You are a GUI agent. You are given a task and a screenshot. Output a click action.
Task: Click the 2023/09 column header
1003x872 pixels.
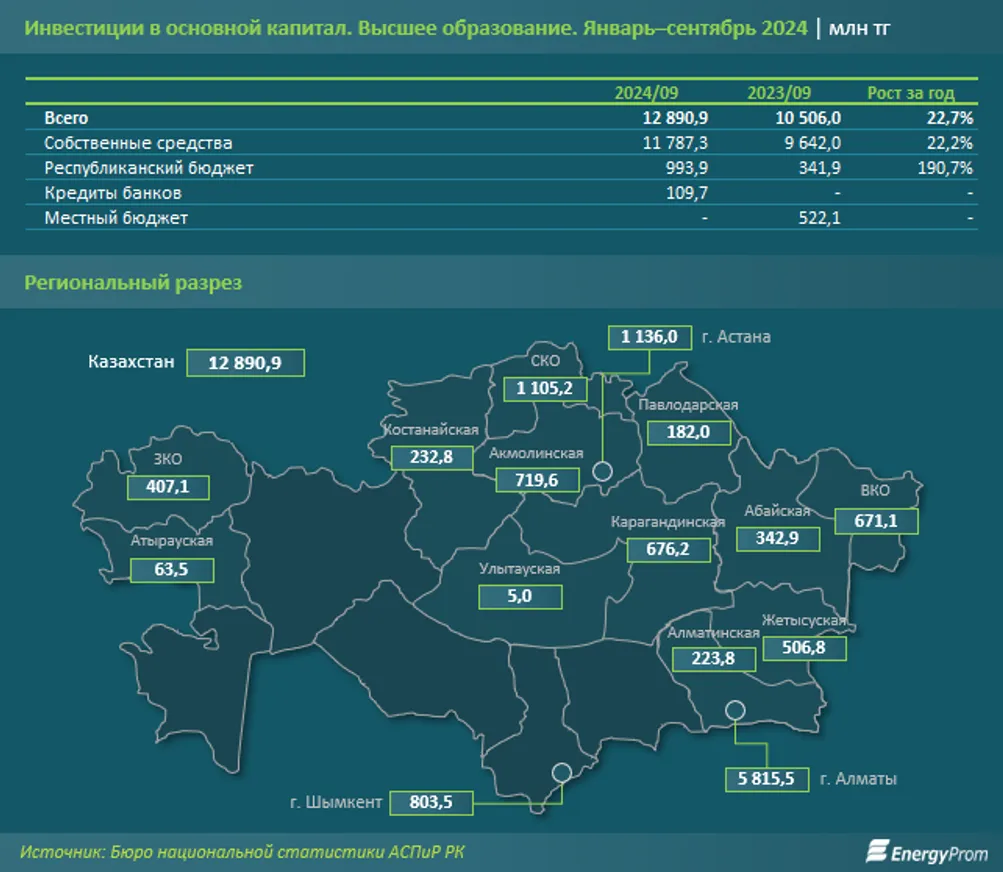pyautogui.click(x=779, y=92)
